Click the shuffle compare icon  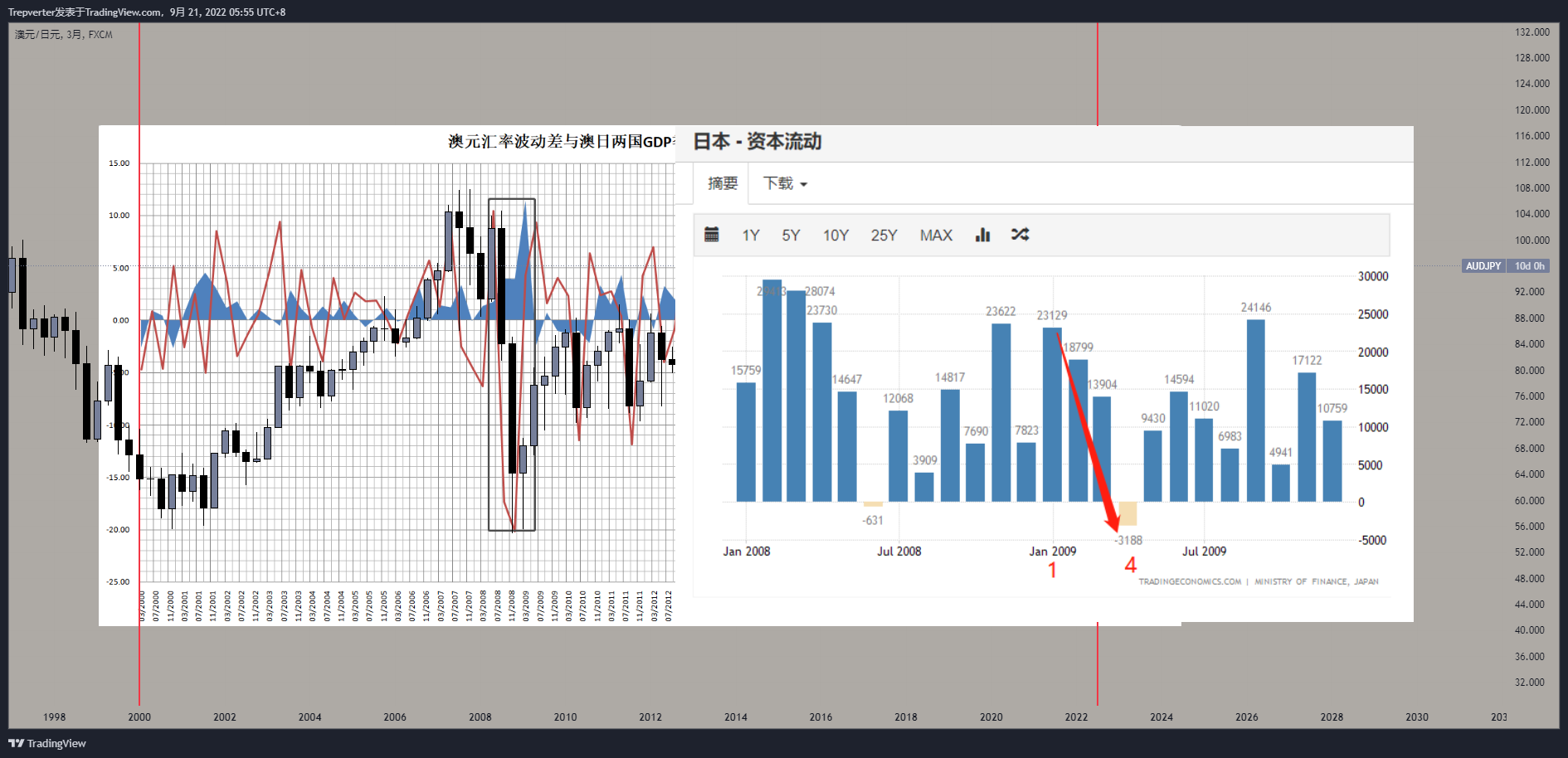coord(1020,235)
